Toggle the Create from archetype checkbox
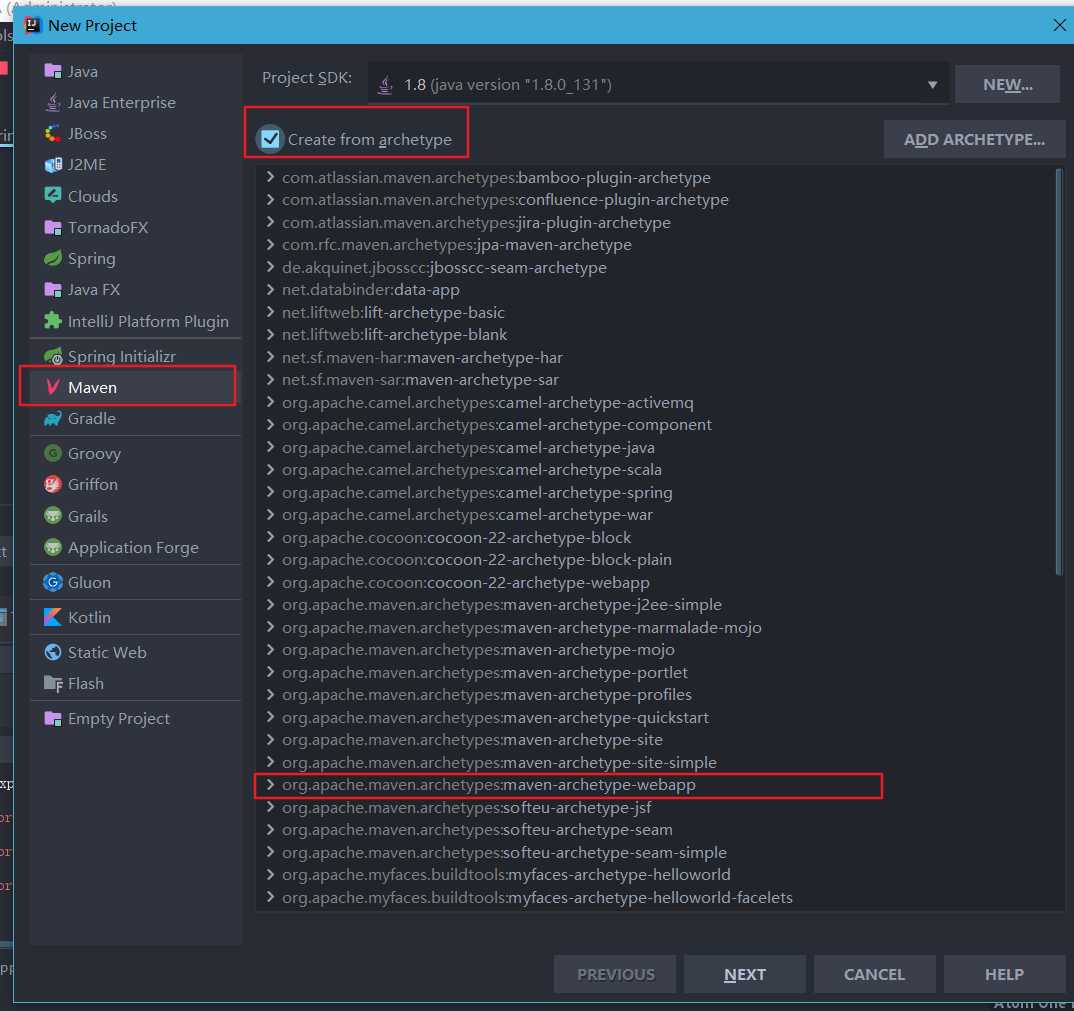Image resolution: width=1074 pixels, height=1011 pixels. pyautogui.click(x=271, y=139)
